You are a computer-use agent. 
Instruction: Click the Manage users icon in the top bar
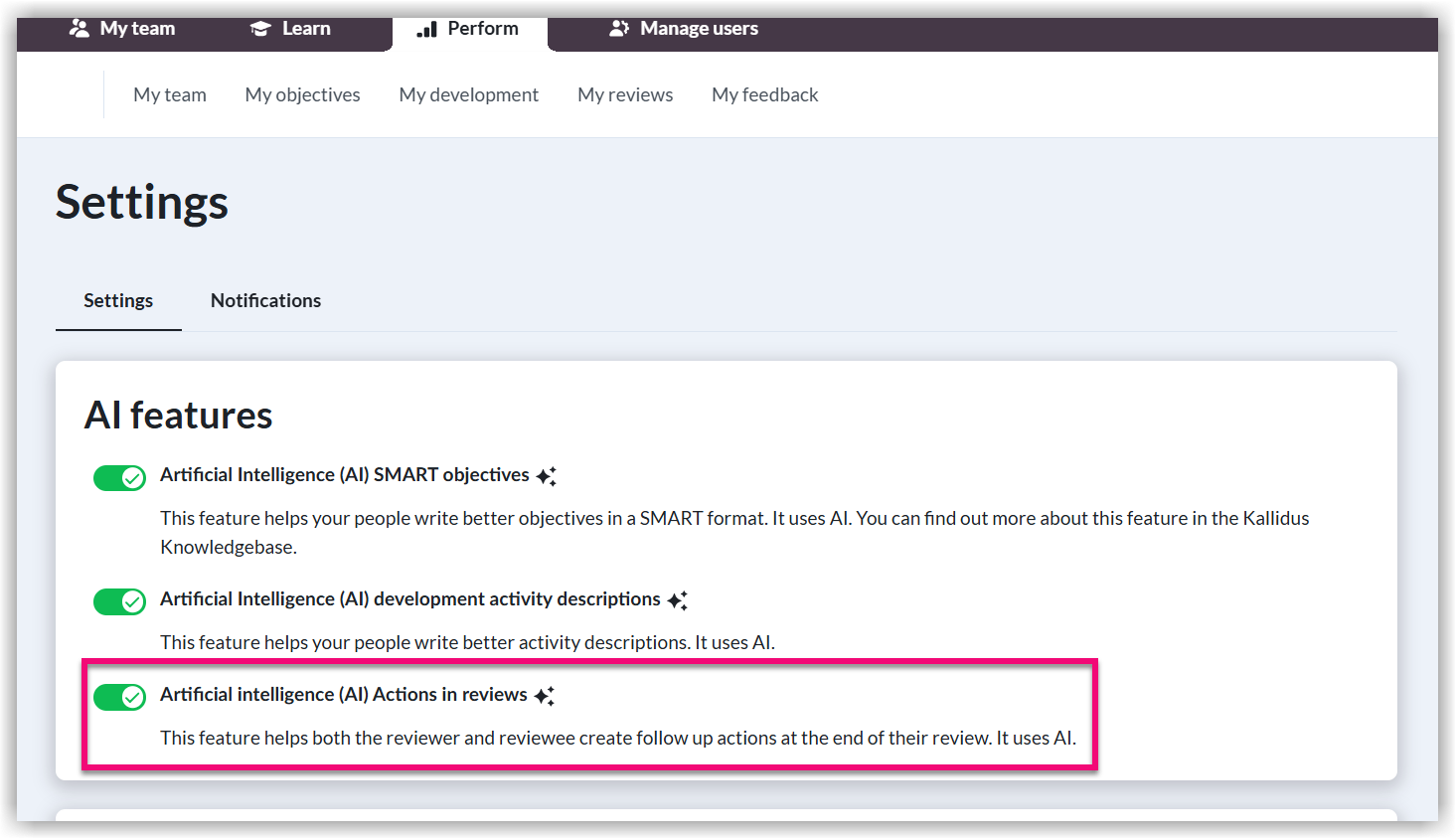tap(620, 29)
